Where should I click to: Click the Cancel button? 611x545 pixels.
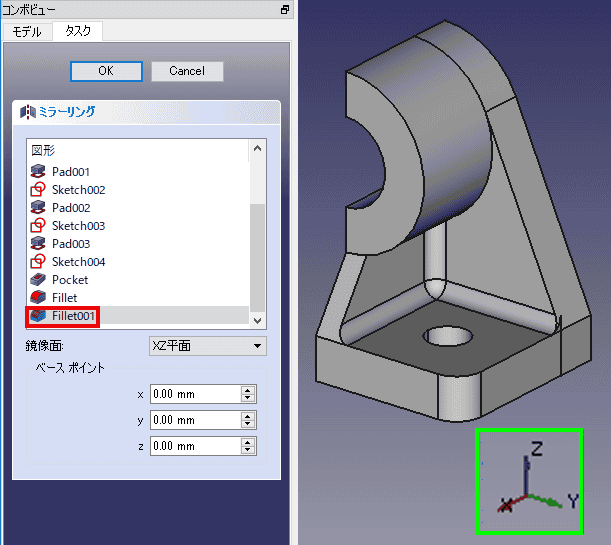pos(187,71)
